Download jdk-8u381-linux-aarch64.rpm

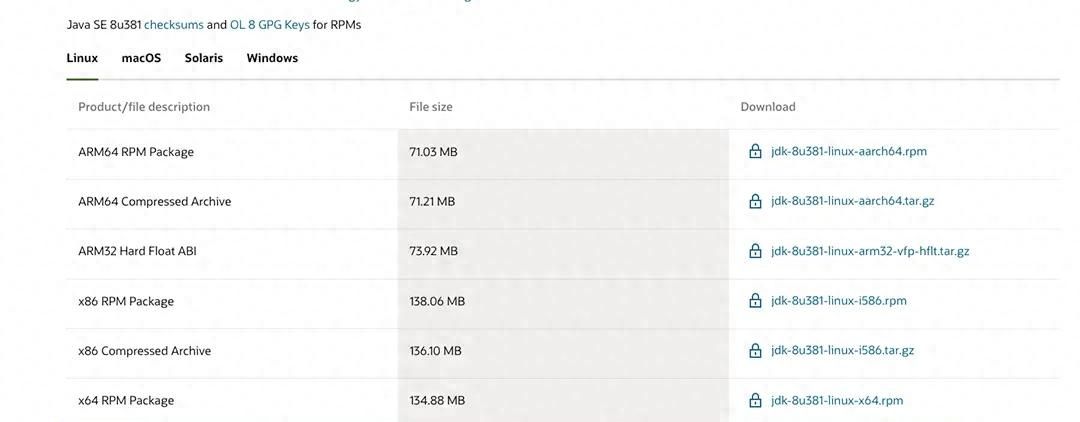click(849, 152)
